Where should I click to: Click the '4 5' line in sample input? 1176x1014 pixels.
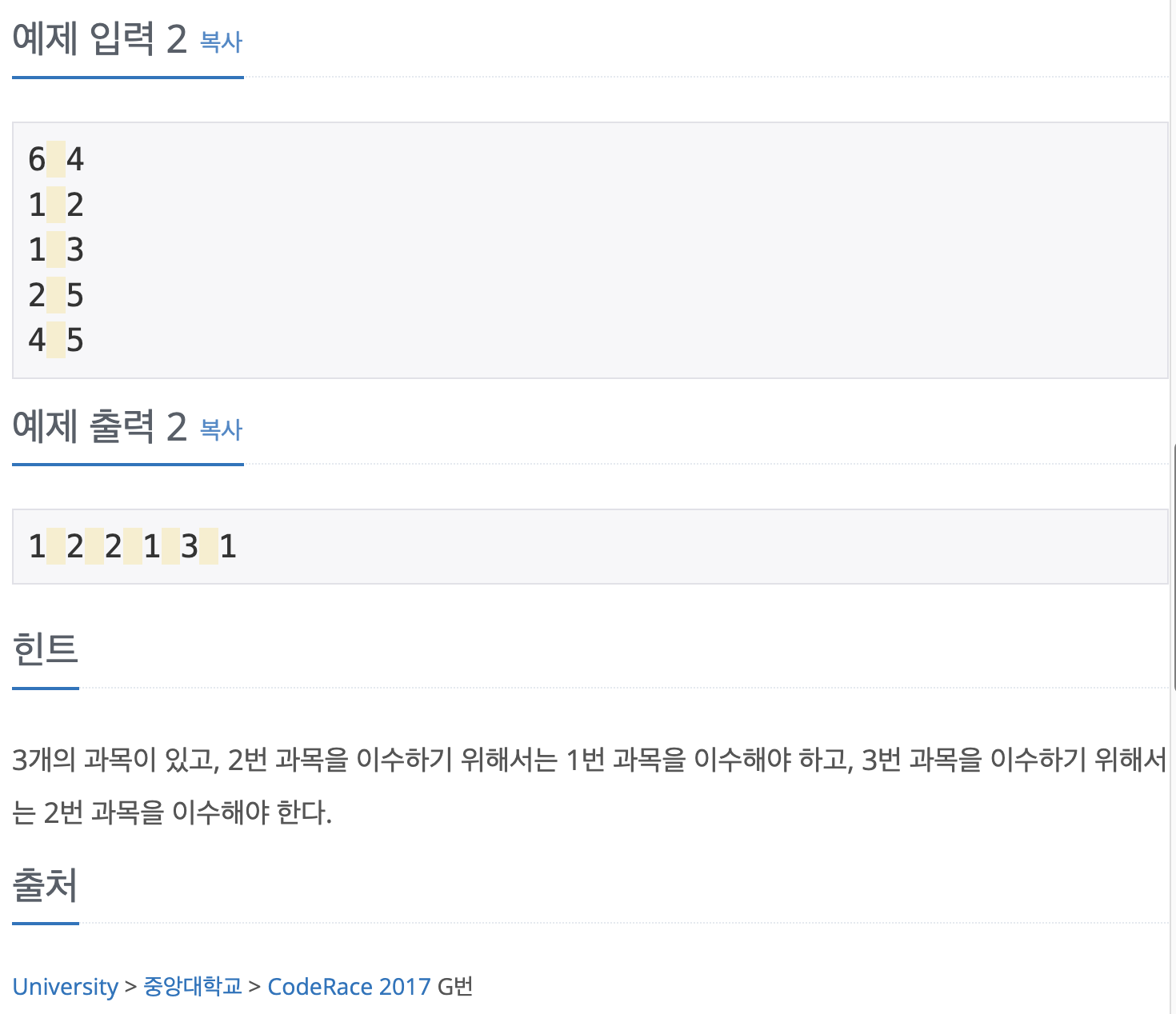(56, 340)
